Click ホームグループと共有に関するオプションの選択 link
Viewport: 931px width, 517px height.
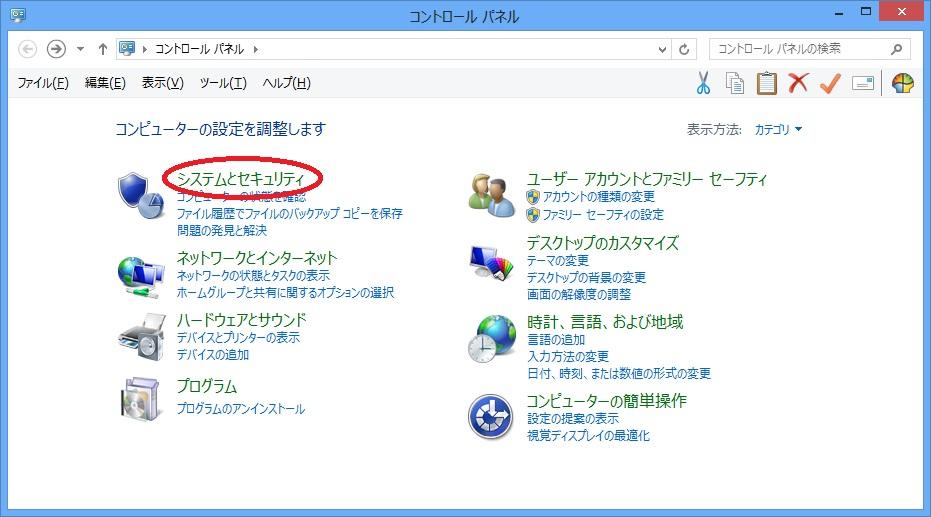(285, 293)
